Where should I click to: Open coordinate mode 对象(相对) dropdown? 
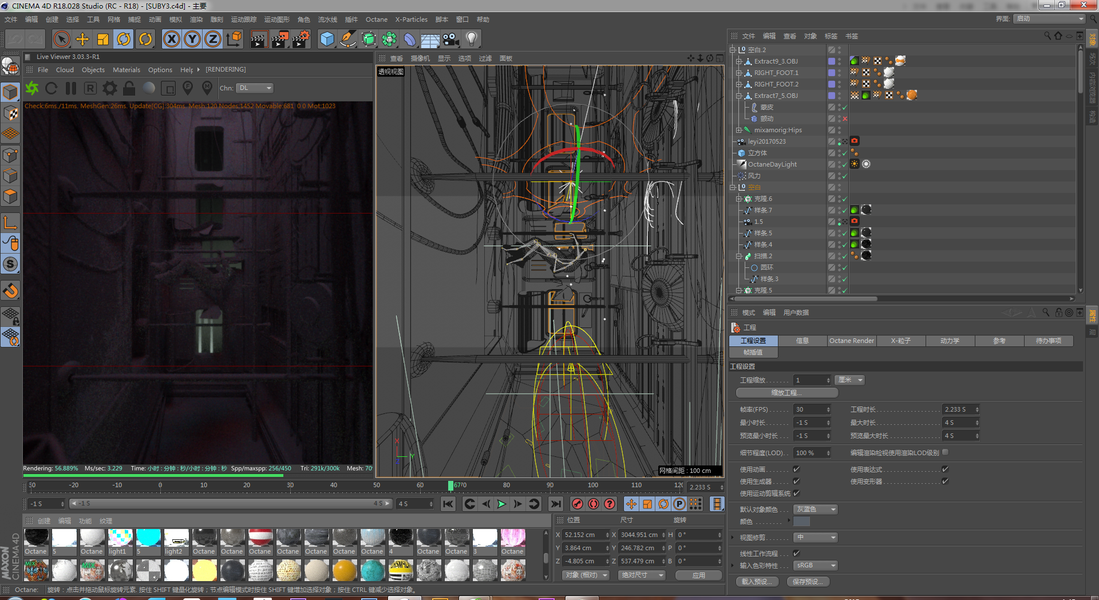(x=585, y=575)
